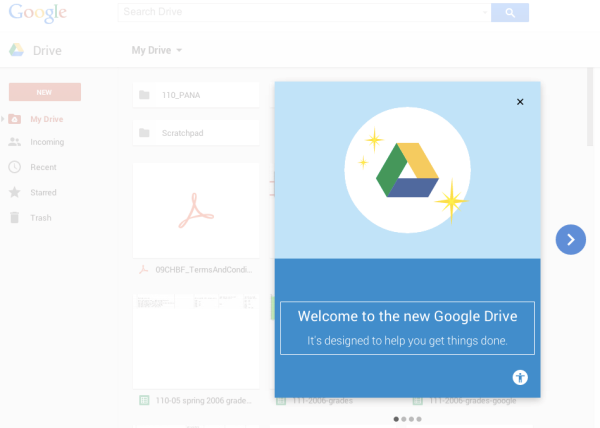Open the Trash in sidebar

[40, 217]
